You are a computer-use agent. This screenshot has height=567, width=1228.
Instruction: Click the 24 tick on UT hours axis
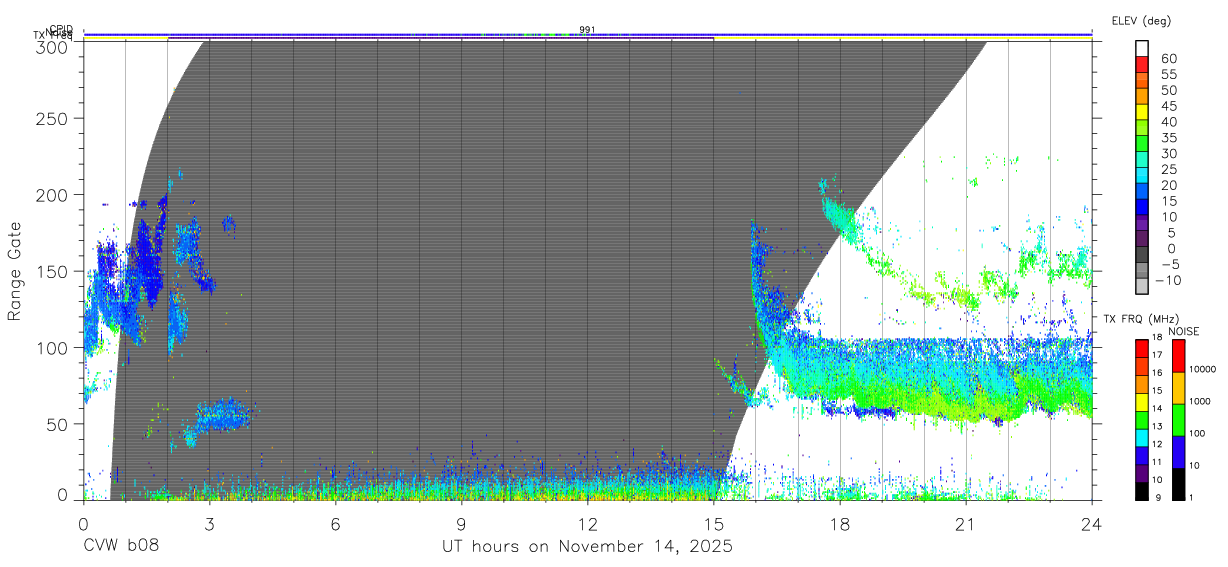coord(1091,523)
